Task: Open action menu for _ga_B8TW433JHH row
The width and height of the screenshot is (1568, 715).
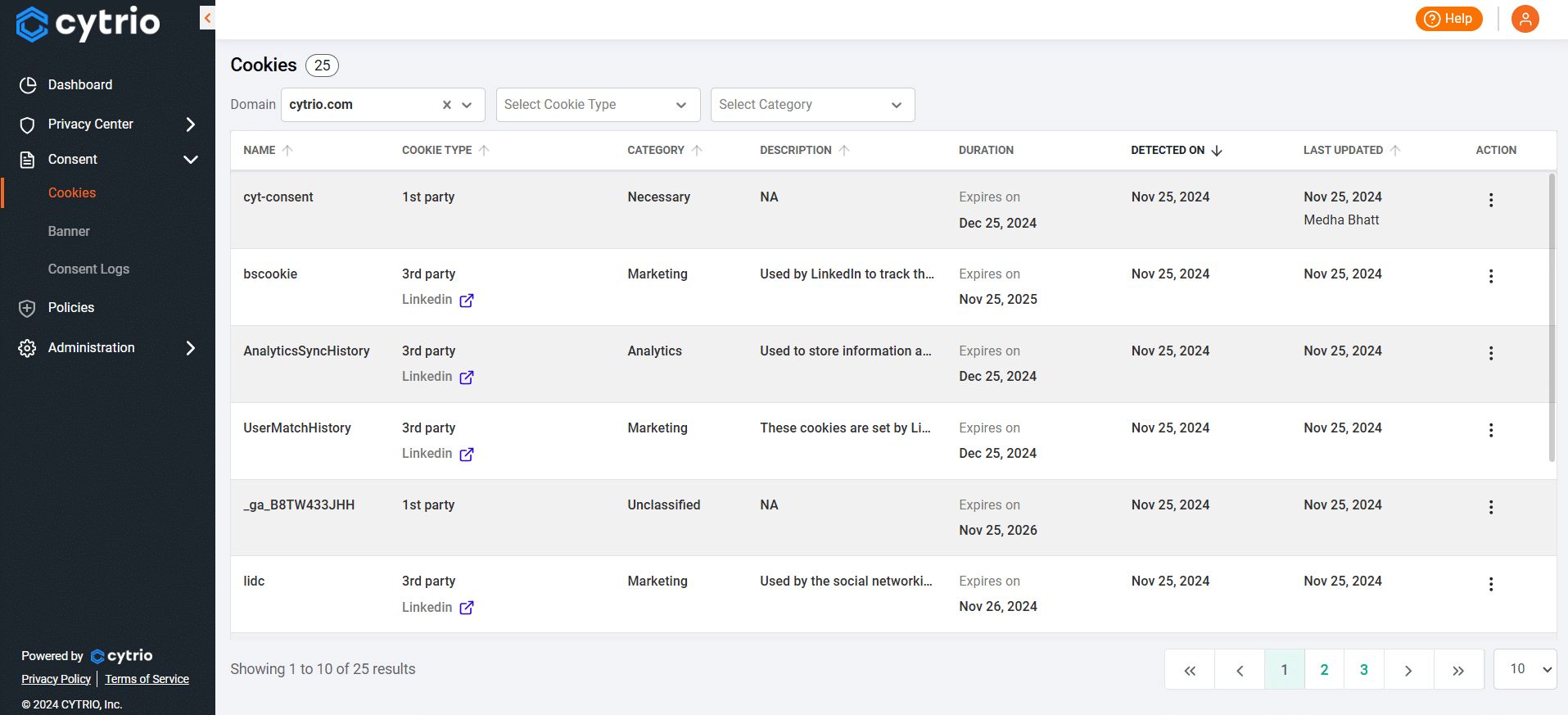Action: pyautogui.click(x=1490, y=508)
